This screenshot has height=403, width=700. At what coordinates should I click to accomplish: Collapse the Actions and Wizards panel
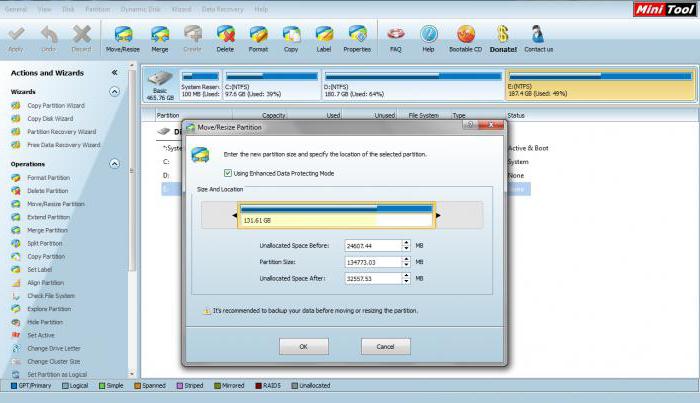[x=114, y=72]
